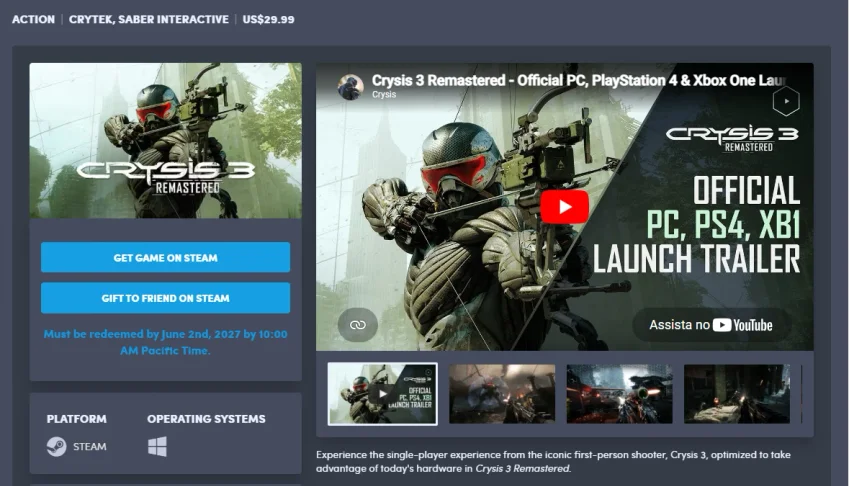Select the second screenshot thumbnail
Viewport: 849px width, 486px height.
point(502,394)
